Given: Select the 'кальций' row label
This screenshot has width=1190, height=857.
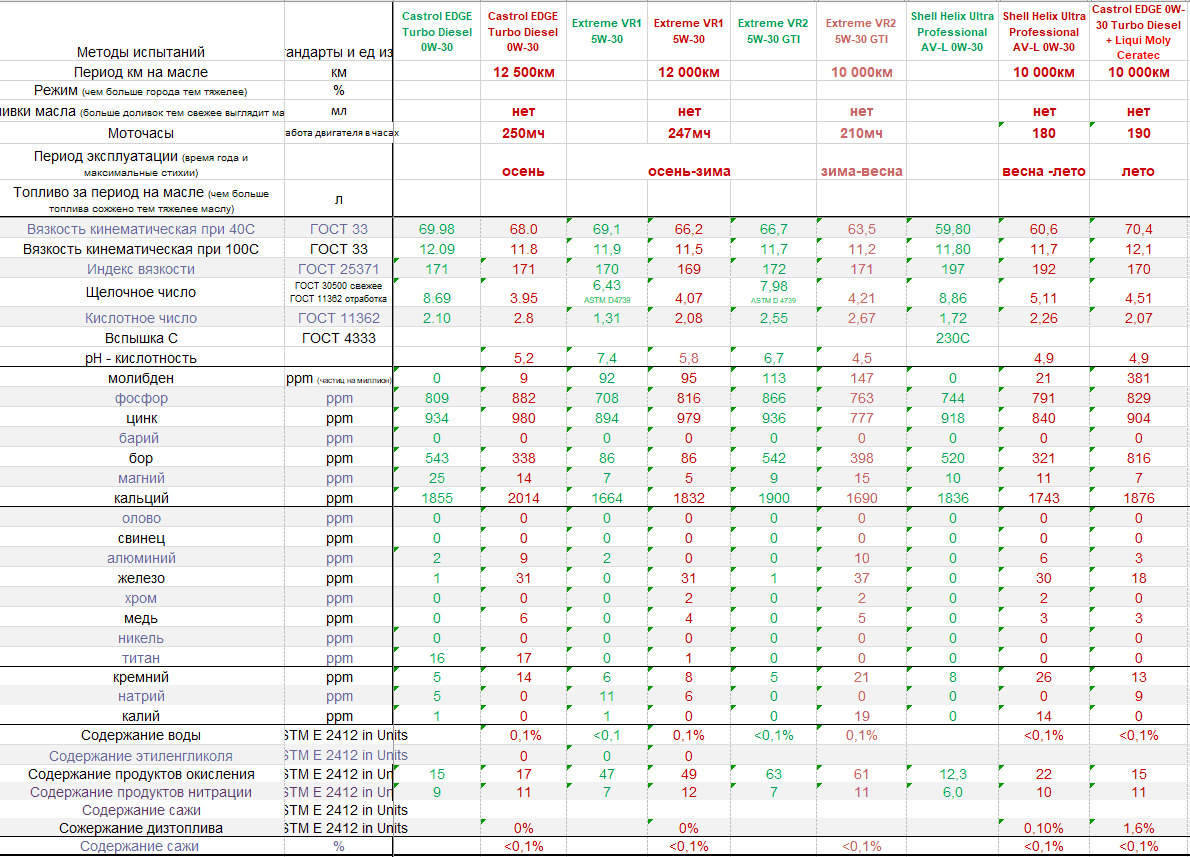Looking at the screenshot, I should click(x=141, y=499).
